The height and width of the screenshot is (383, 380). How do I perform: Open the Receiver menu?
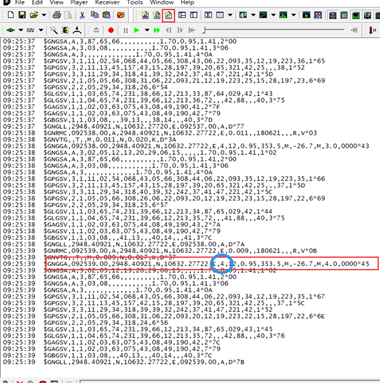tap(107, 2)
